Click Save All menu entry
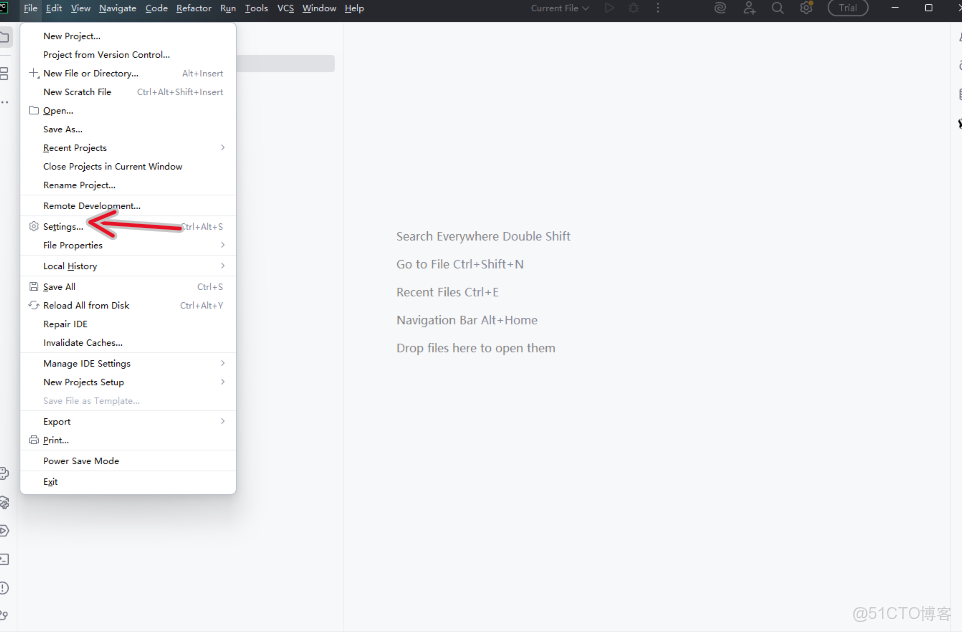 (x=128, y=287)
